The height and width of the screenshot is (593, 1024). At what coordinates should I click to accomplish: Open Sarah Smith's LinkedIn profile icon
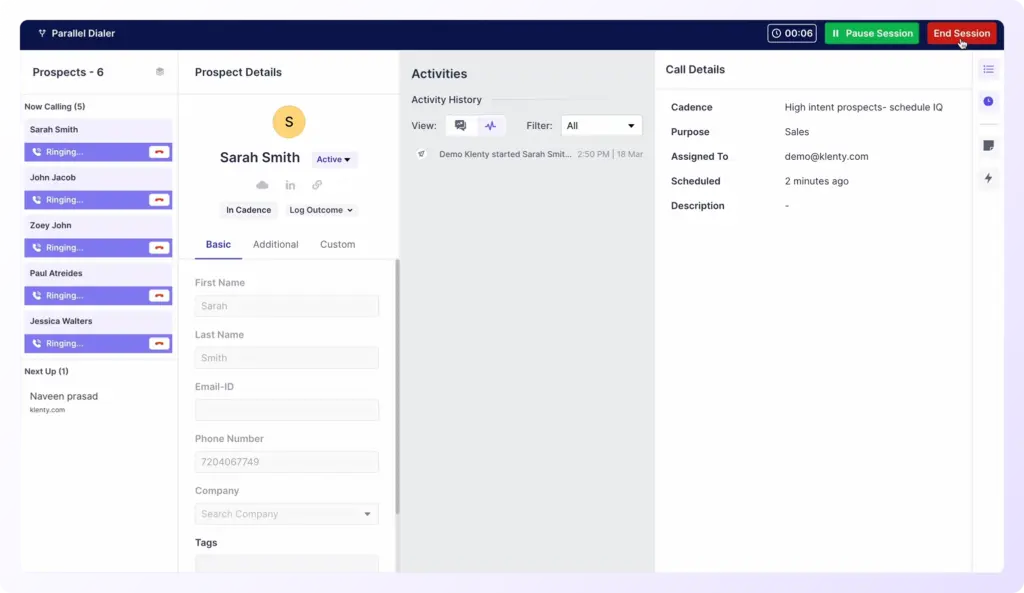(x=290, y=185)
